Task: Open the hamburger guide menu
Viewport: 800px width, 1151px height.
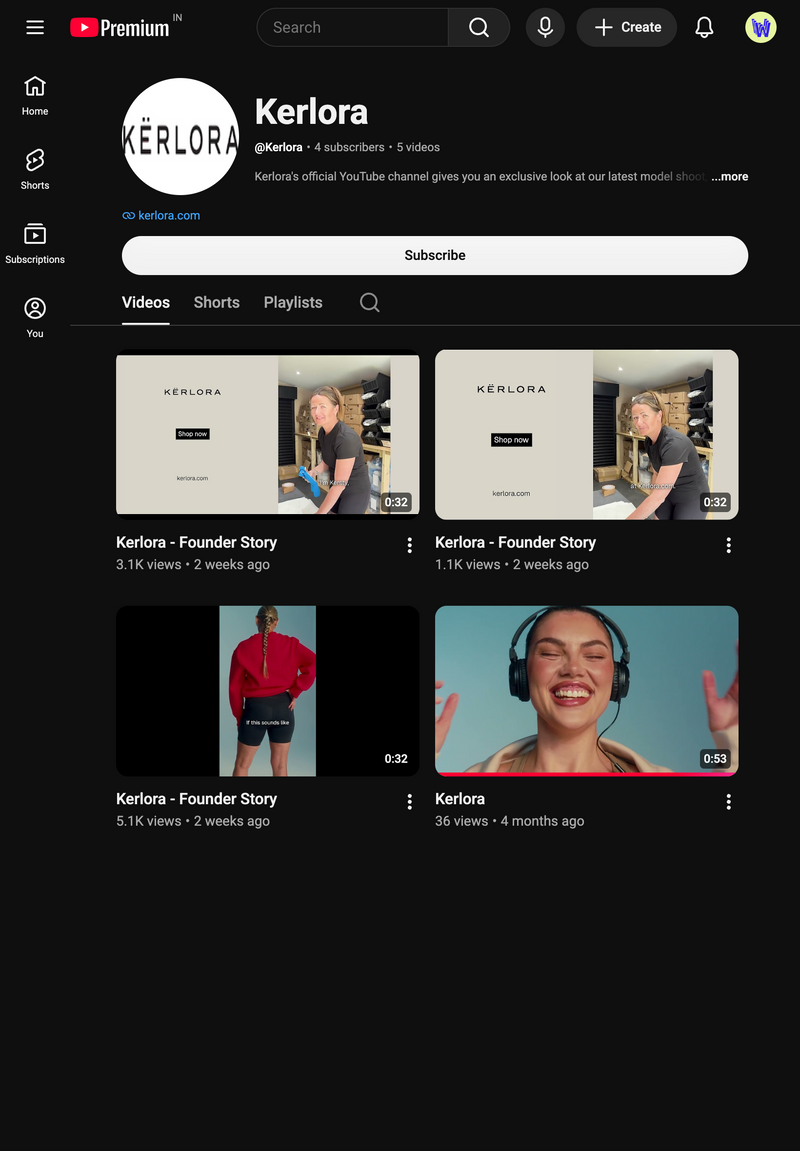Action: pyautogui.click(x=35, y=27)
